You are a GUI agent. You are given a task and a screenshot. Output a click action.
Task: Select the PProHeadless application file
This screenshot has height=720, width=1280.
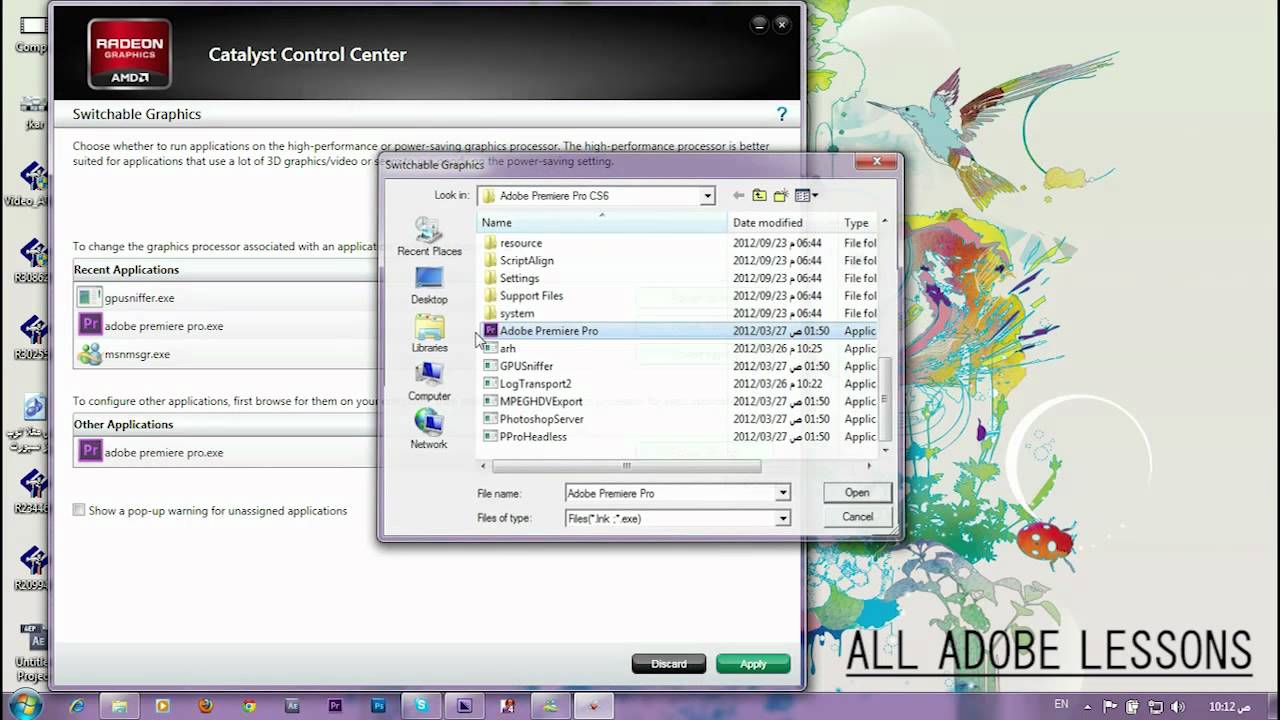[x=533, y=437]
